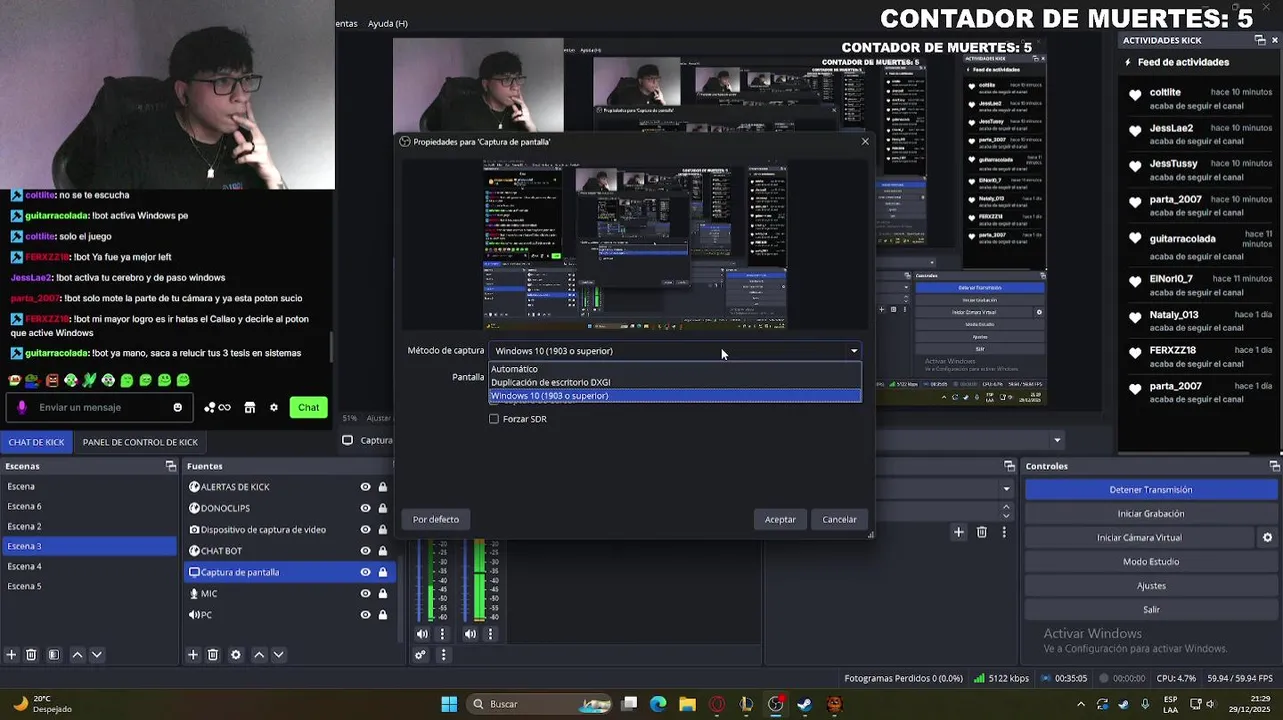Mute the first audio mixer channel

point(422,634)
